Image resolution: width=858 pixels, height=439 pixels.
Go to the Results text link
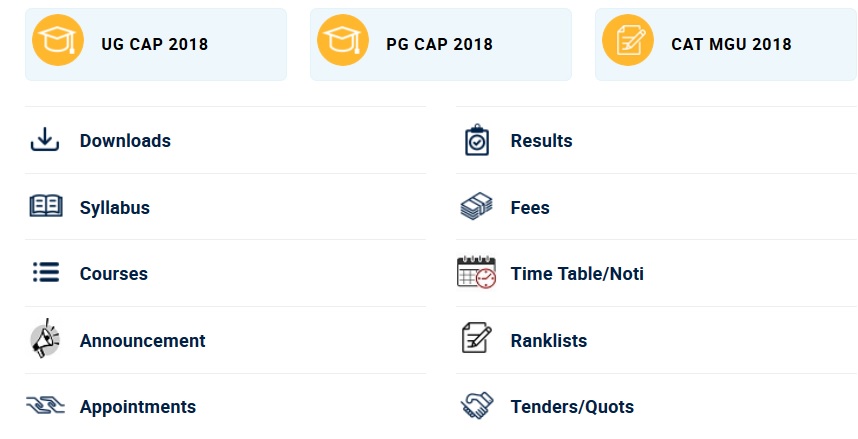click(x=542, y=141)
